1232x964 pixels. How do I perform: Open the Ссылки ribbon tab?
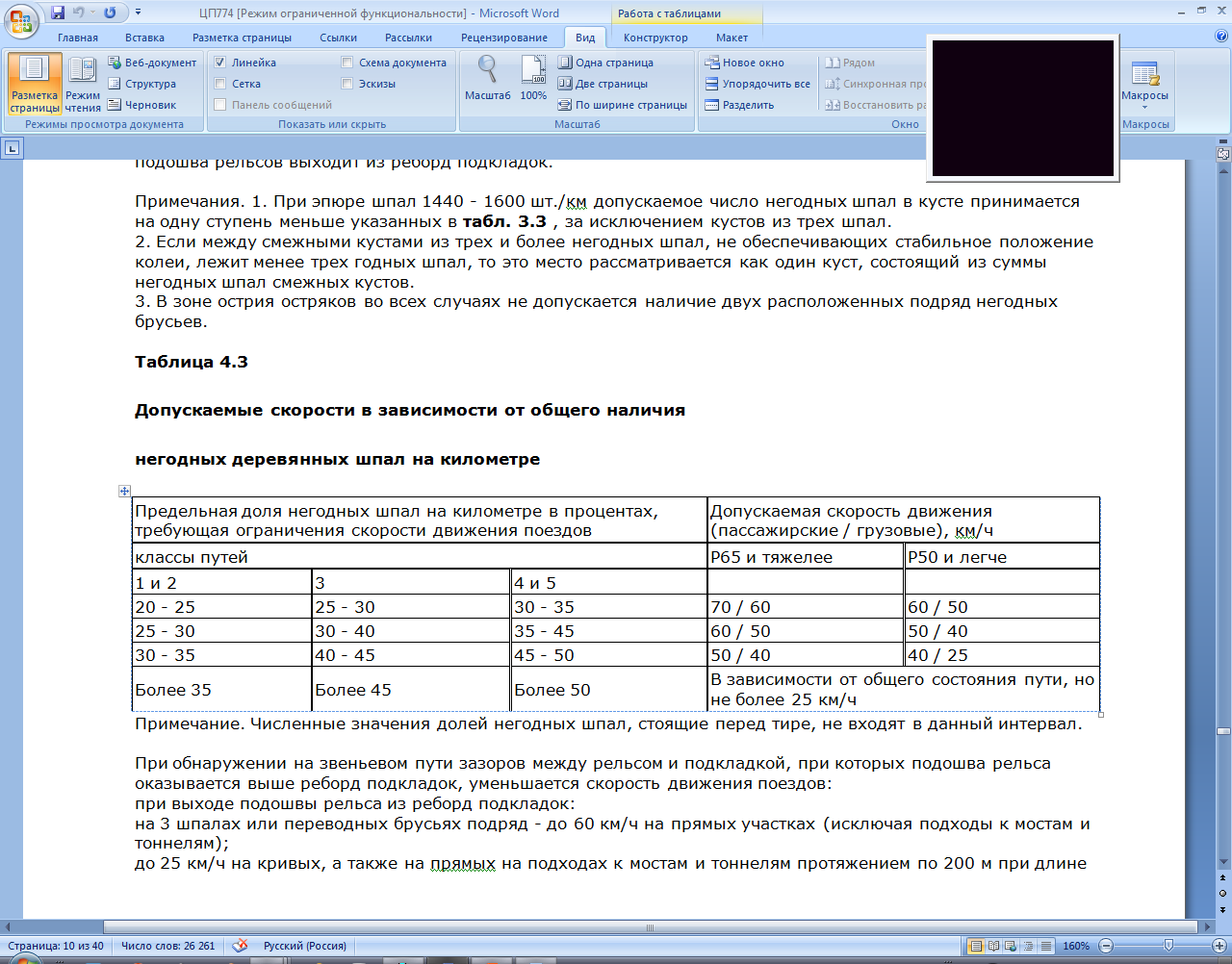click(339, 38)
